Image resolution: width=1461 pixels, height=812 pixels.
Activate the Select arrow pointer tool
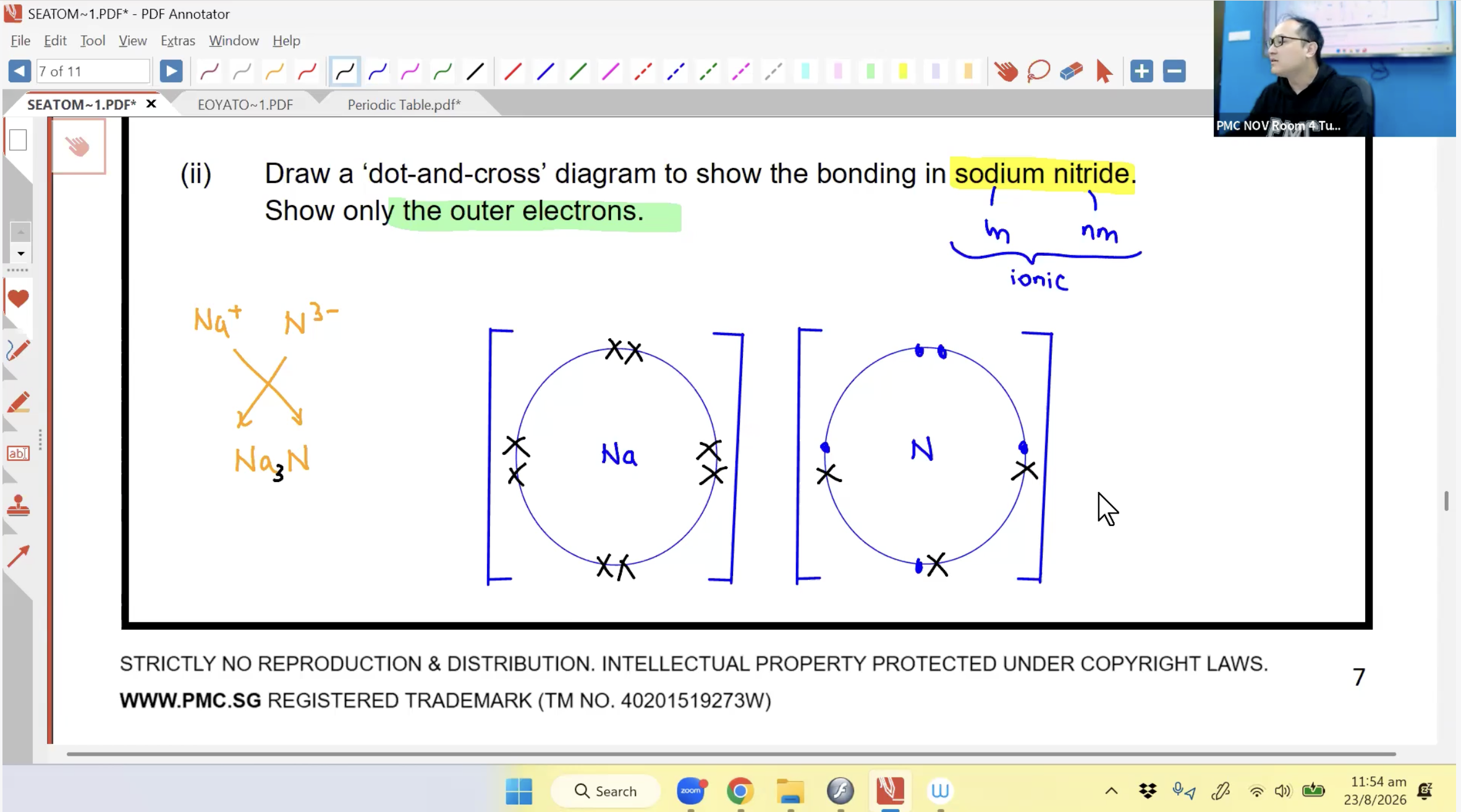coord(1104,72)
